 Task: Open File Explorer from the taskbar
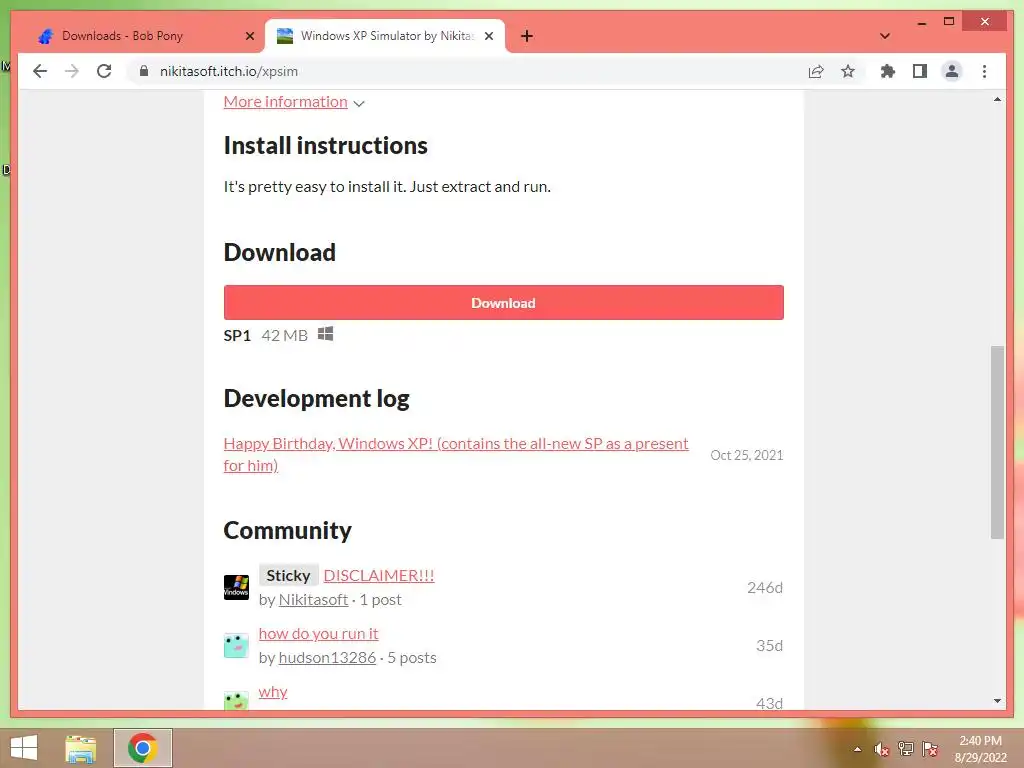coord(81,748)
